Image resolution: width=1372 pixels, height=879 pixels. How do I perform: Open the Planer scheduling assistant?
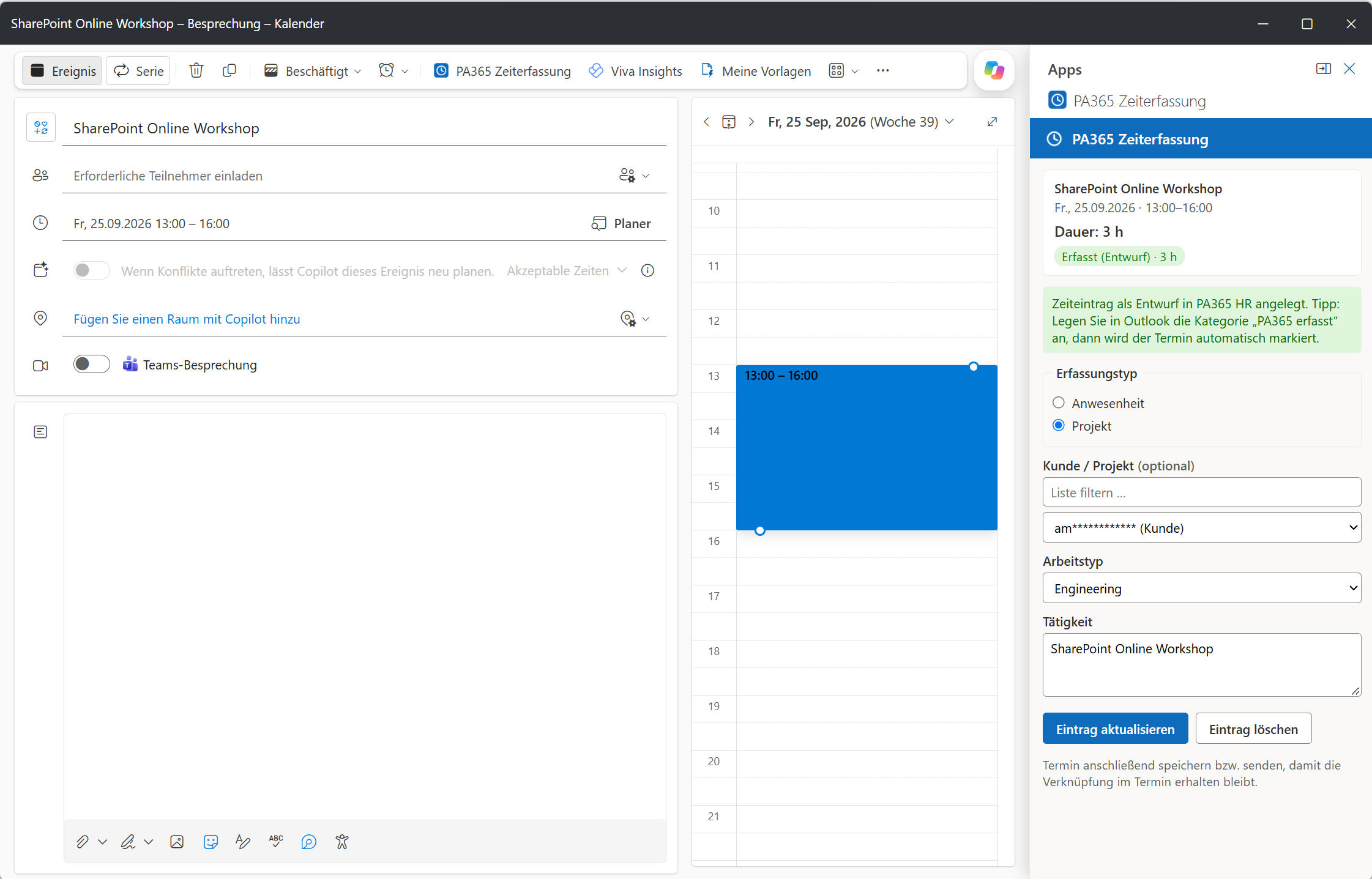(621, 224)
